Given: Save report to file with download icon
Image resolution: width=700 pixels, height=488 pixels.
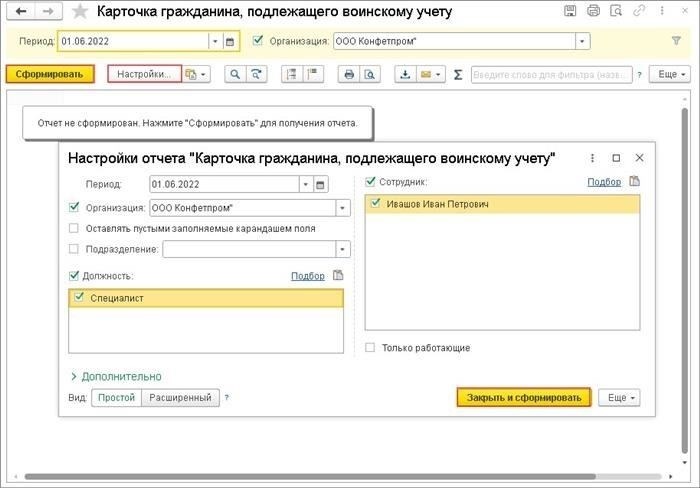Looking at the screenshot, I should point(405,75).
